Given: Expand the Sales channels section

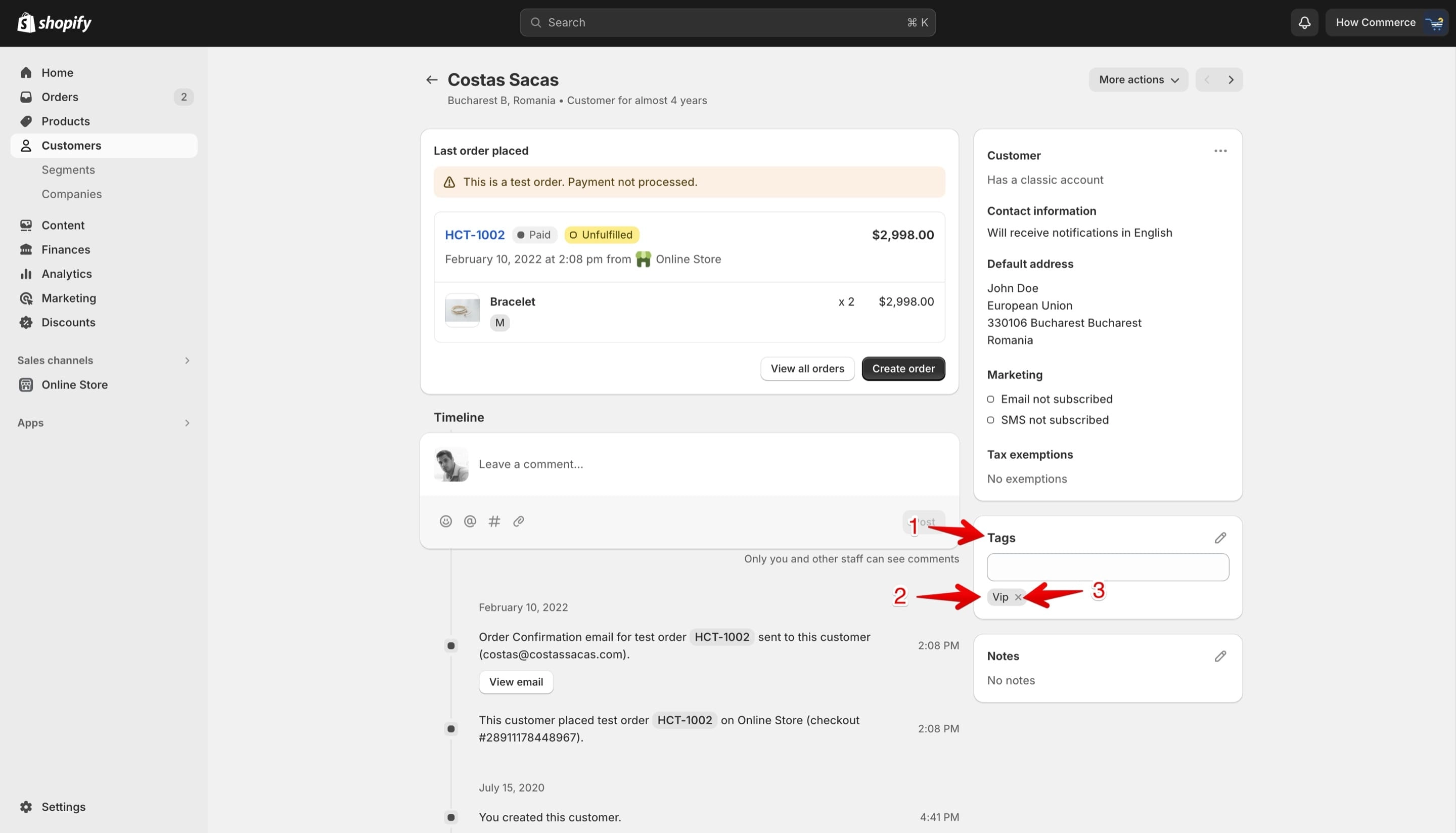Looking at the screenshot, I should point(187,361).
